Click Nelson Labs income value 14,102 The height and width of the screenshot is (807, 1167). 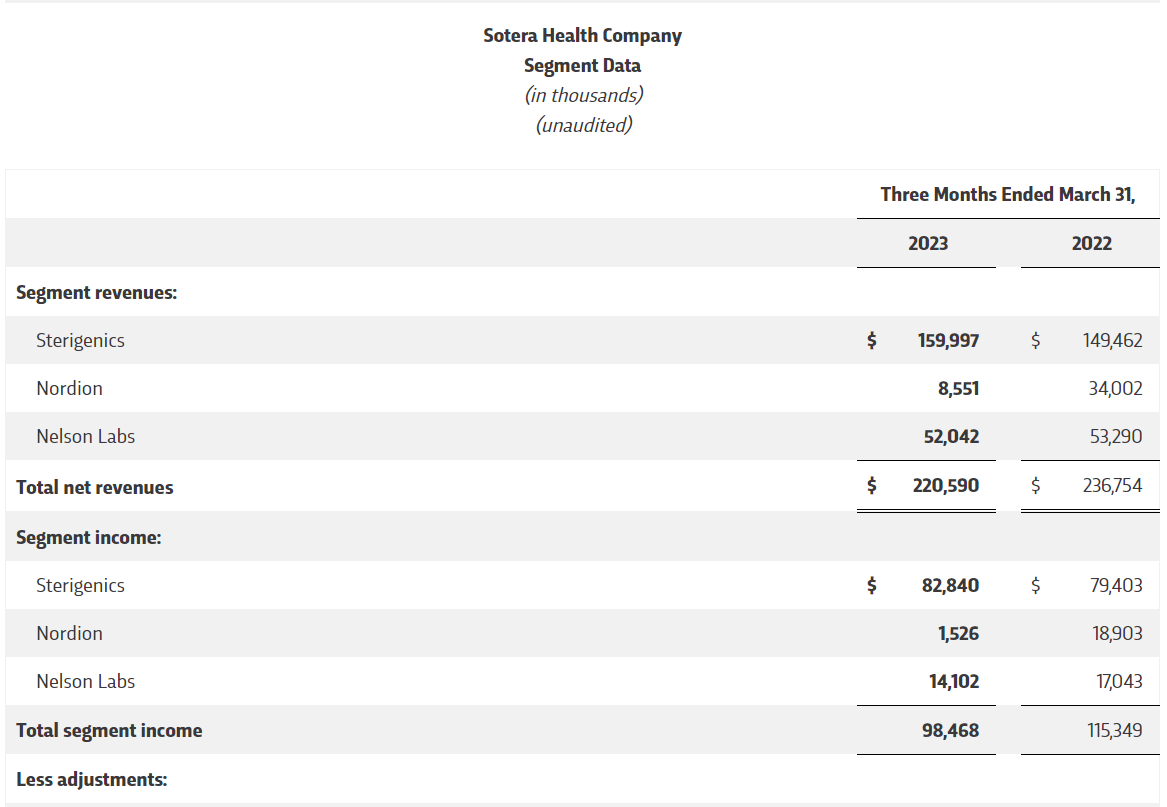tap(954, 681)
